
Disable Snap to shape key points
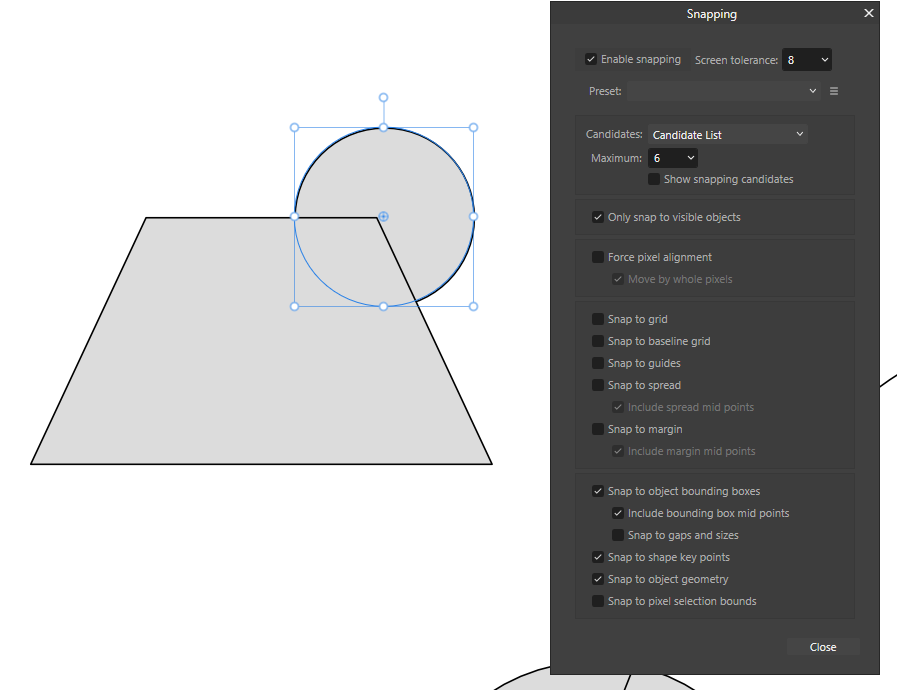597,557
